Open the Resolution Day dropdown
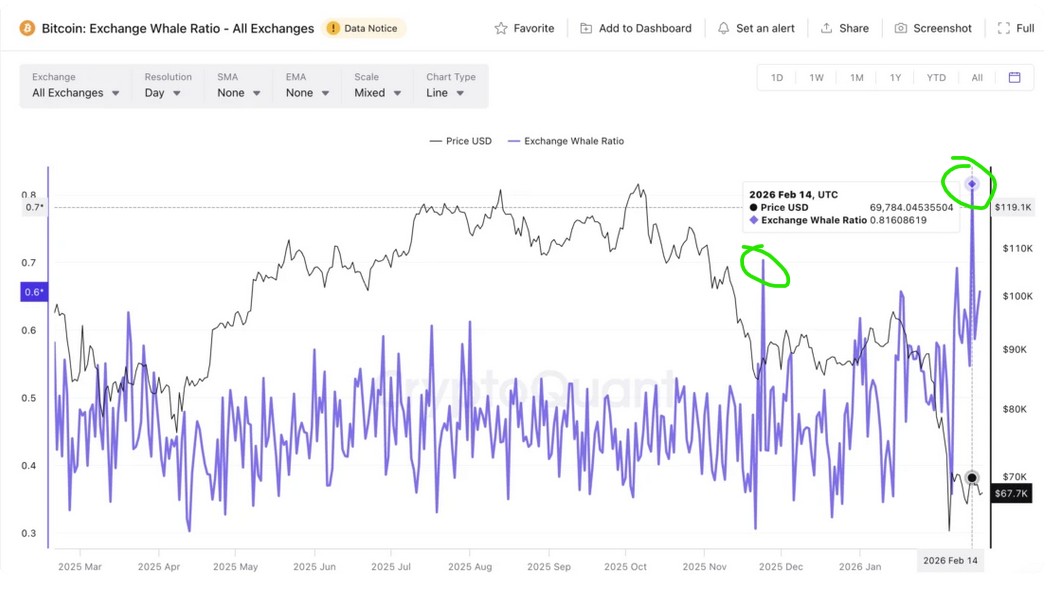This screenshot has width=1062, height=602. tap(163, 93)
